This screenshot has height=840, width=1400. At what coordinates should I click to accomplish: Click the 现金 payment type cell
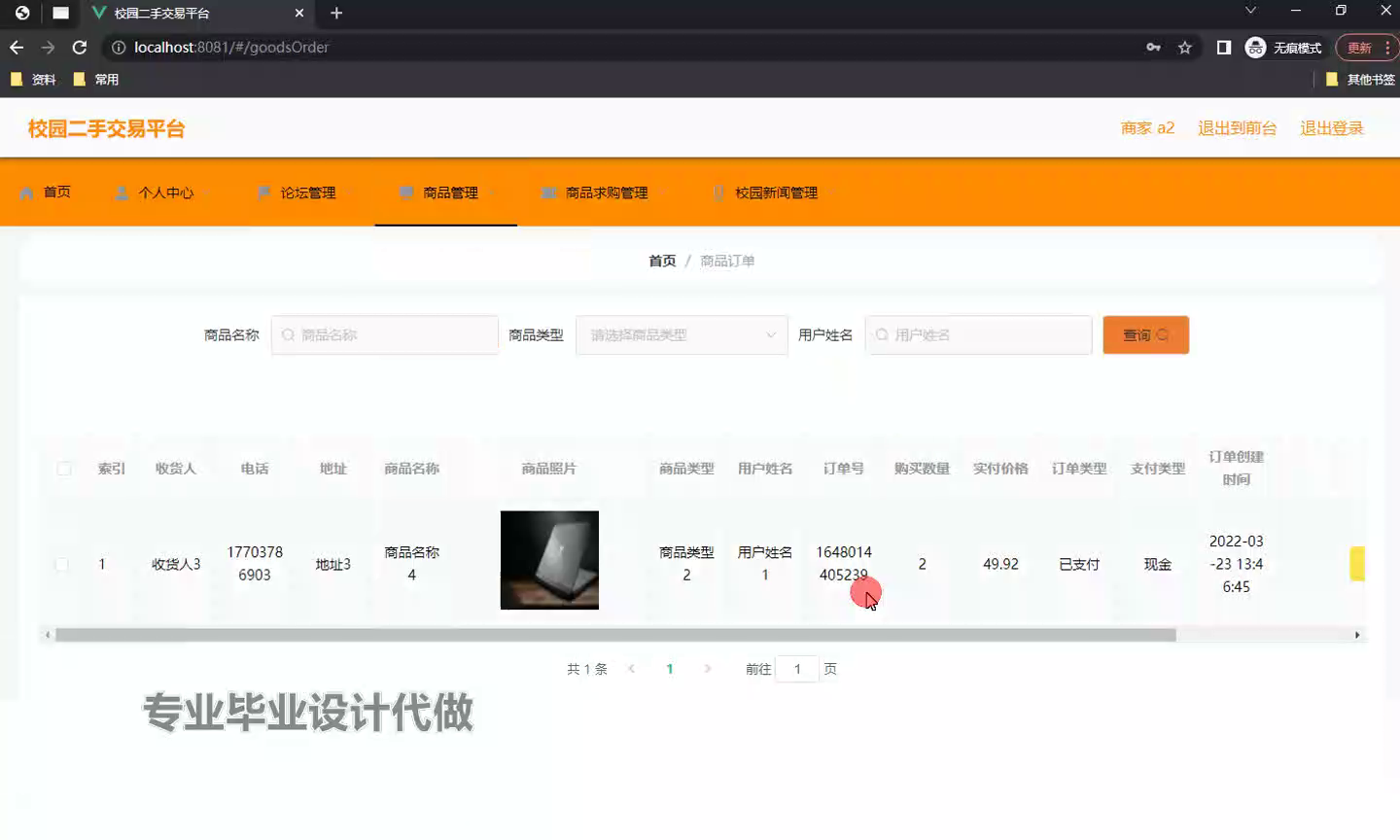coord(1158,564)
